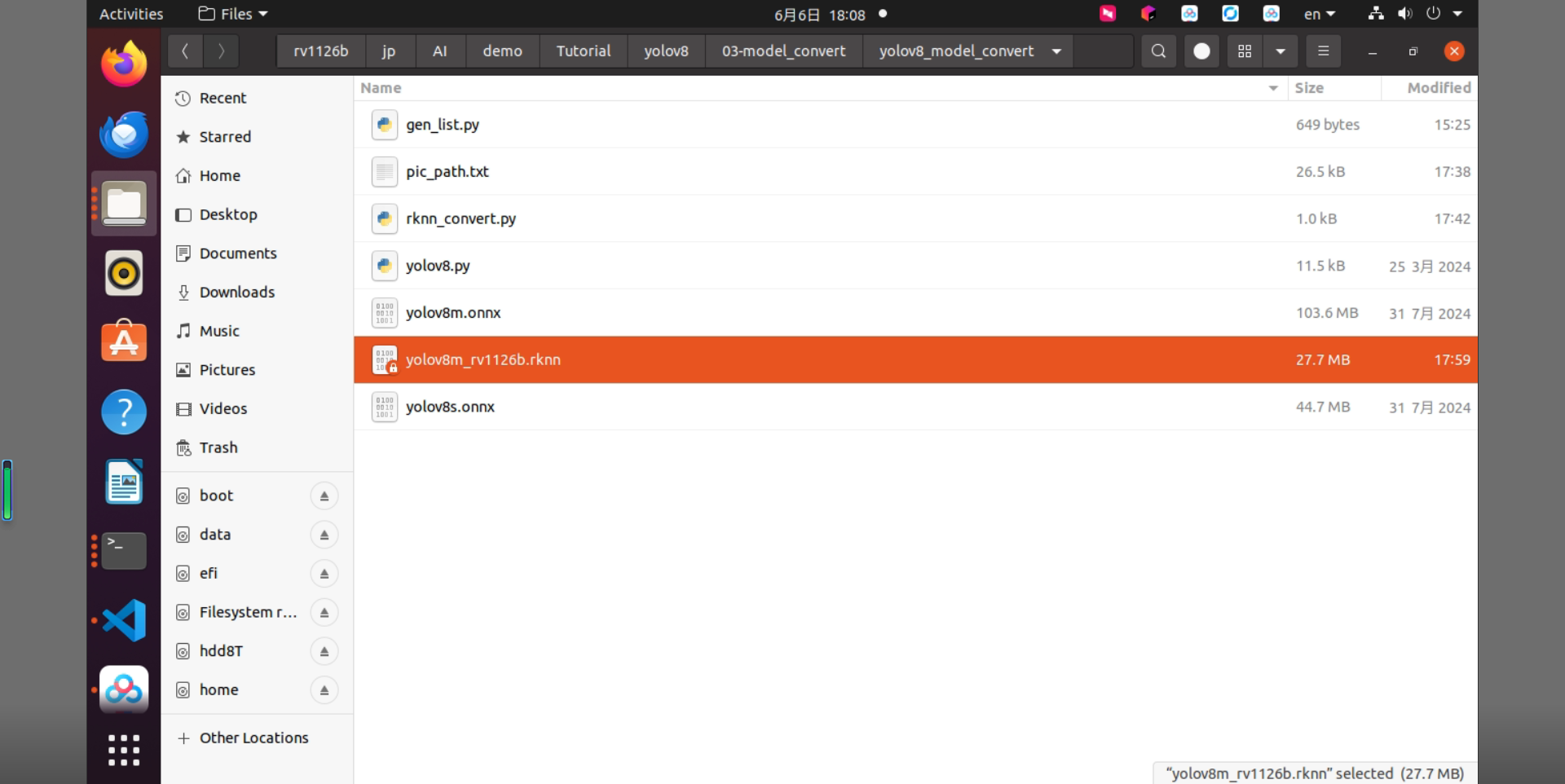The image size is (1565, 784).
Task: Unmount the data volume
Action: pos(324,535)
